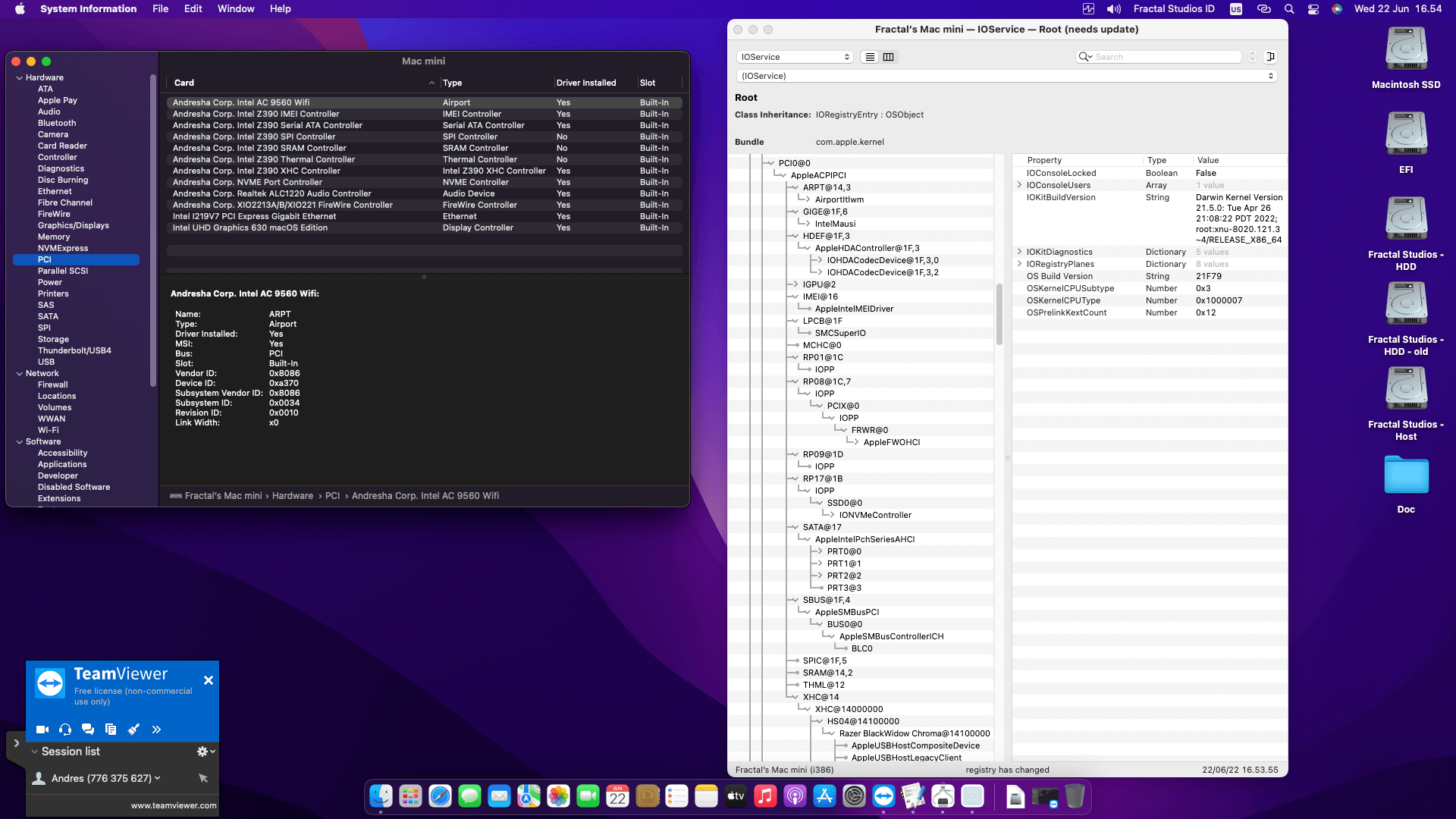Image resolution: width=1456 pixels, height=819 pixels.
Task: Open the IOService plane dropdown
Action: point(795,57)
